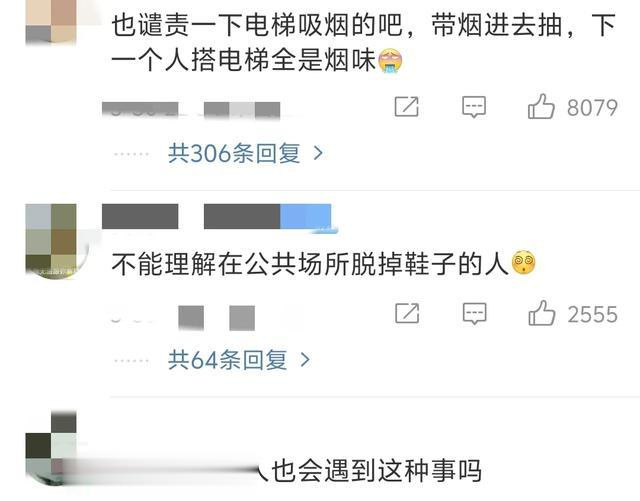640x501 pixels.
Task: Open the second commenter's blurred username
Action: pos(191,216)
